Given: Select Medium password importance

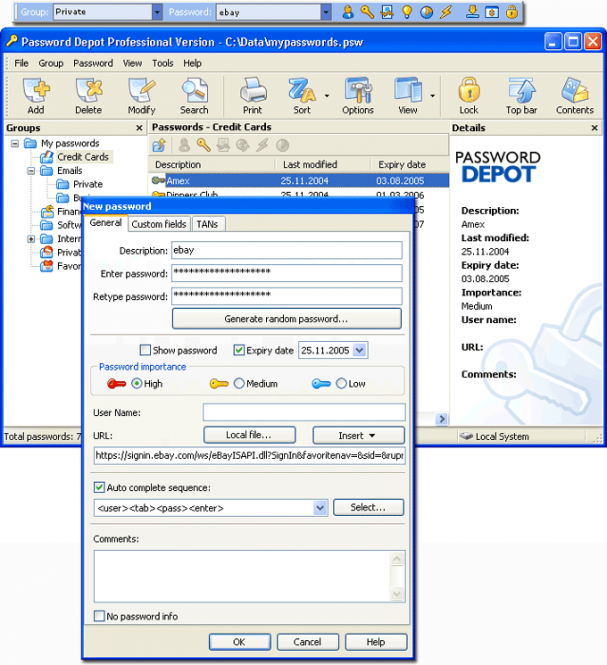Looking at the screenshot, I should pos(239,384).
